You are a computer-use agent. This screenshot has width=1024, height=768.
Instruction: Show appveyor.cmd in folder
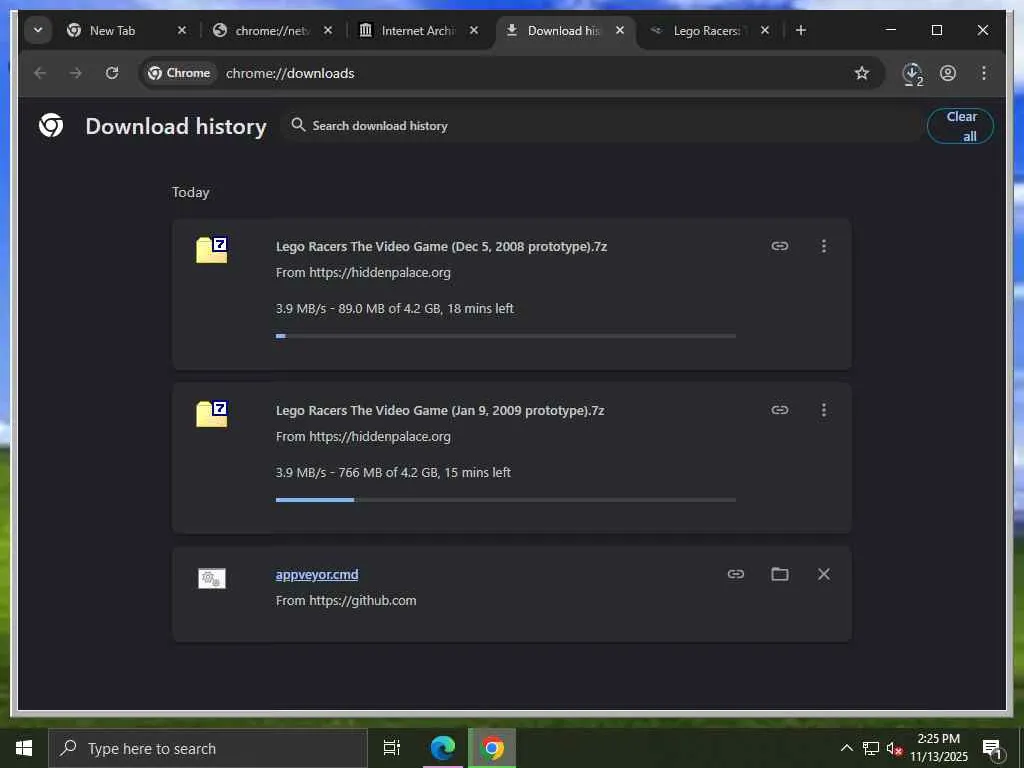coord(780,574)
